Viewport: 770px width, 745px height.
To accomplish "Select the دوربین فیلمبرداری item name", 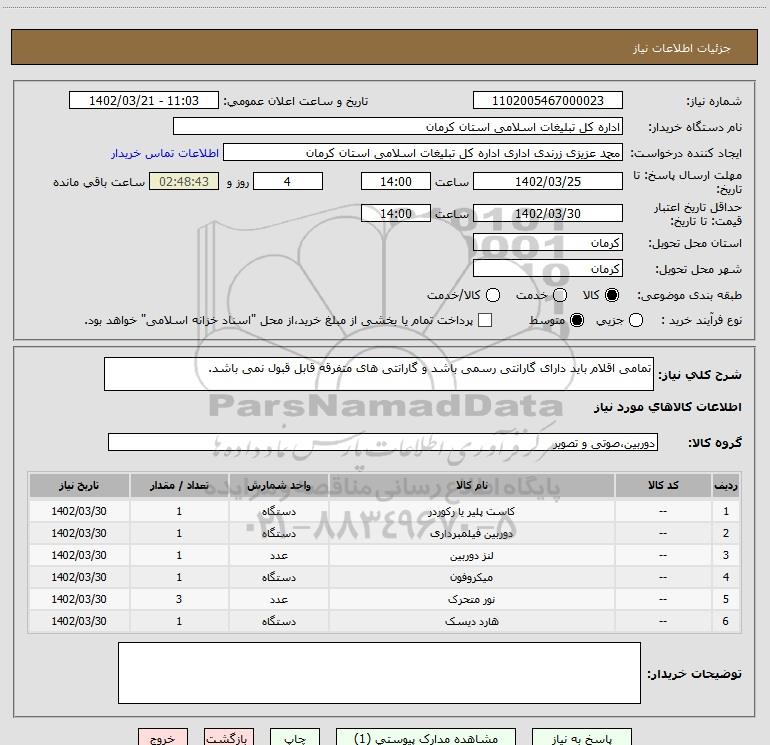I will click(x=471, y=533).
